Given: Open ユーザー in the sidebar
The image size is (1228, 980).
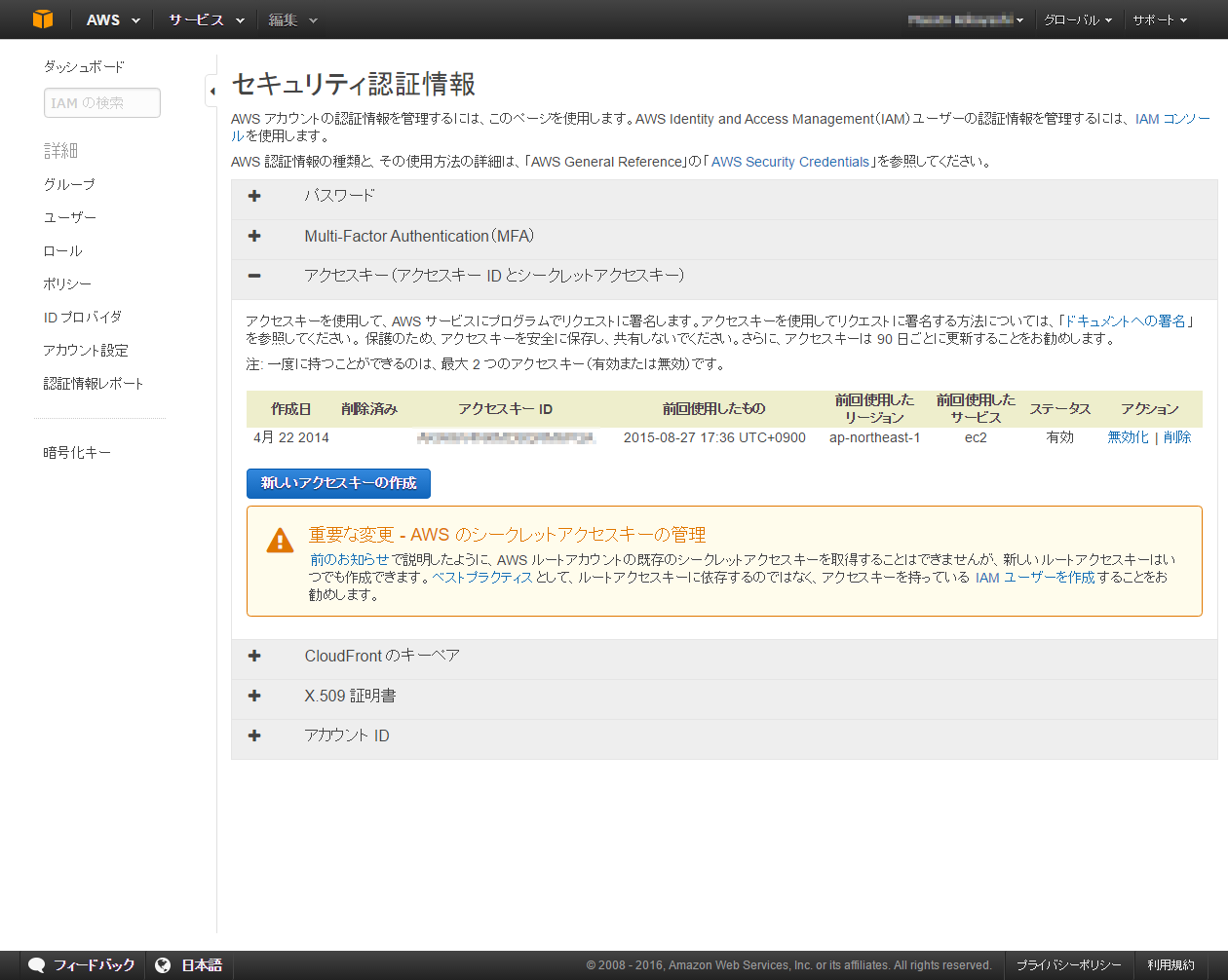Looking at the screenshot, I should click(x=70, y=217).
